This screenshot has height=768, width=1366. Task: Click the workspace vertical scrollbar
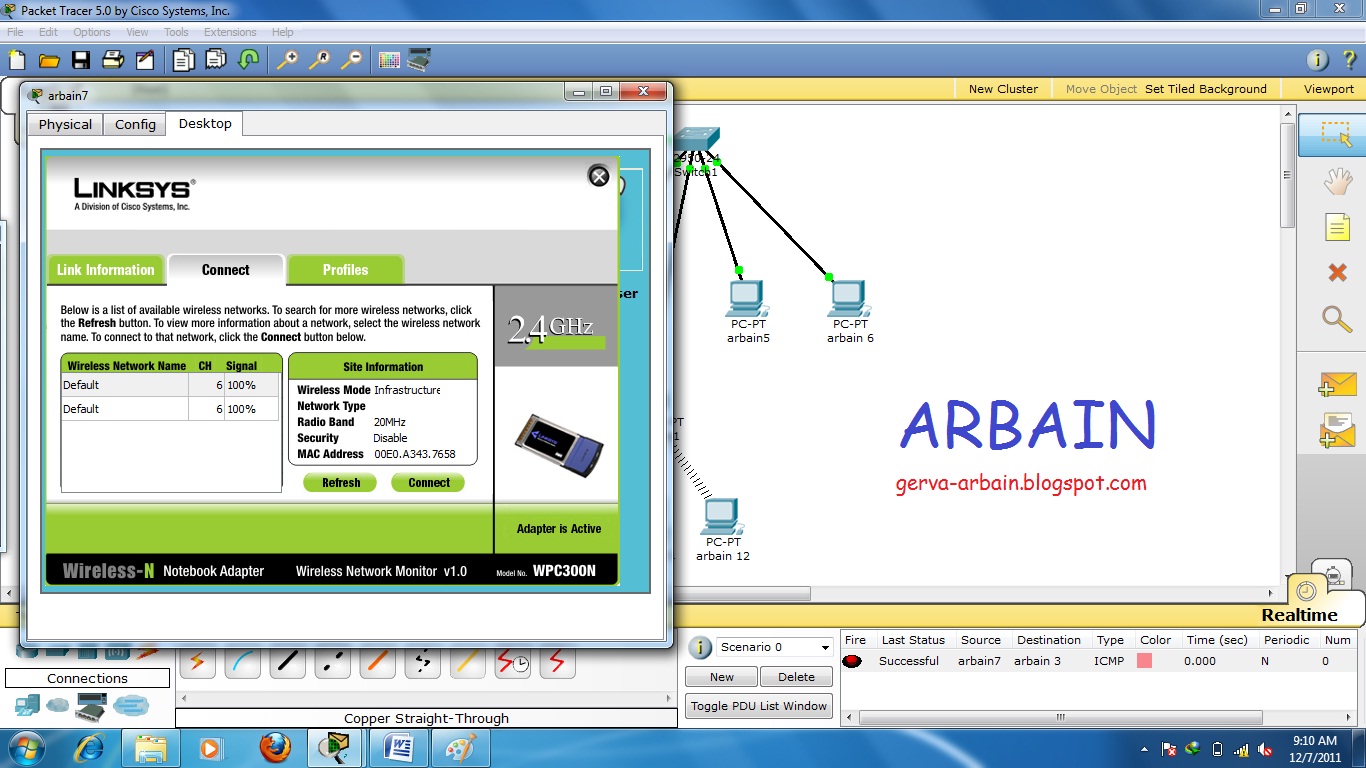coord(1290,175)
